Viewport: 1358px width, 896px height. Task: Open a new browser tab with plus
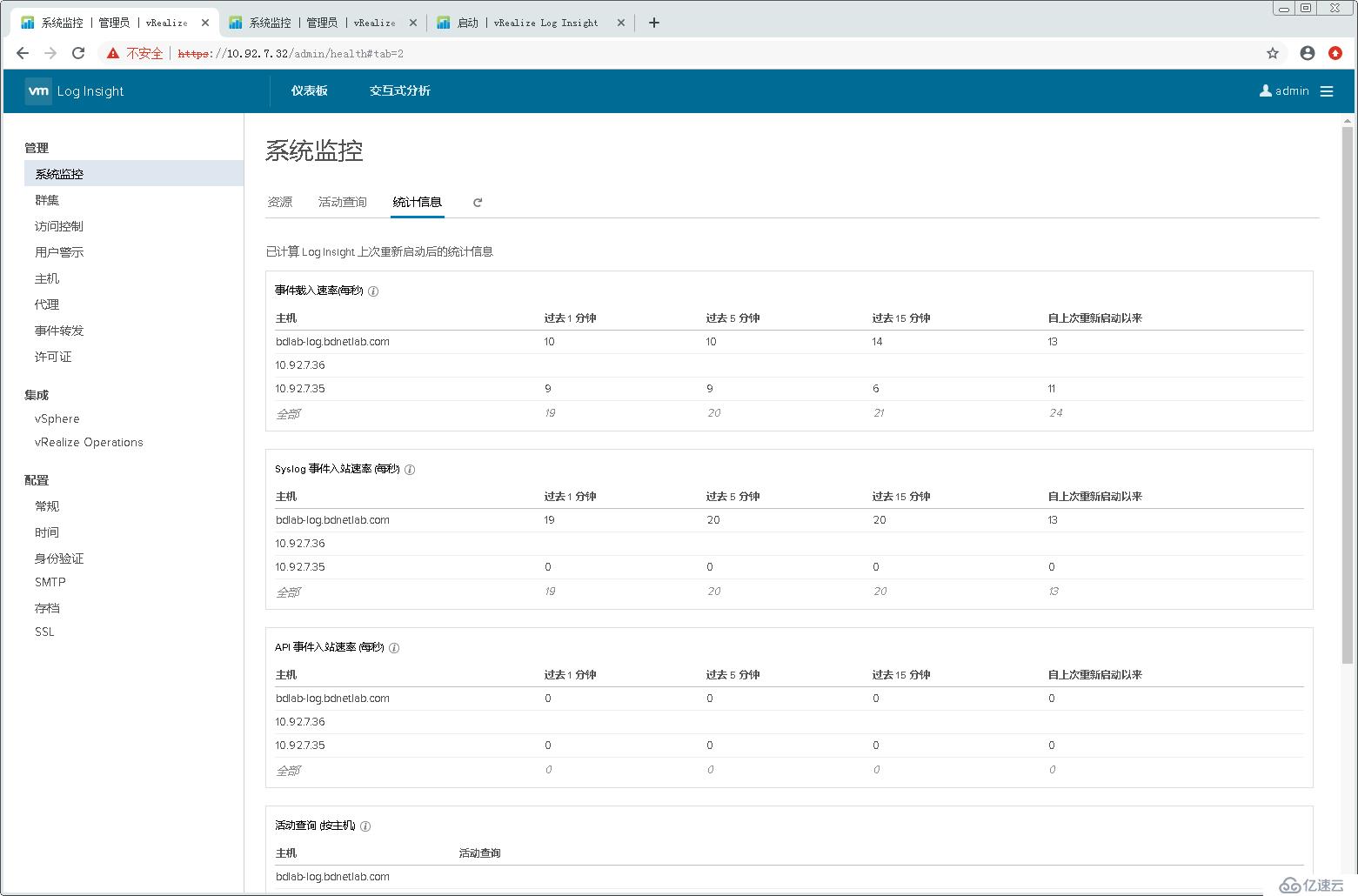(654, 23)
